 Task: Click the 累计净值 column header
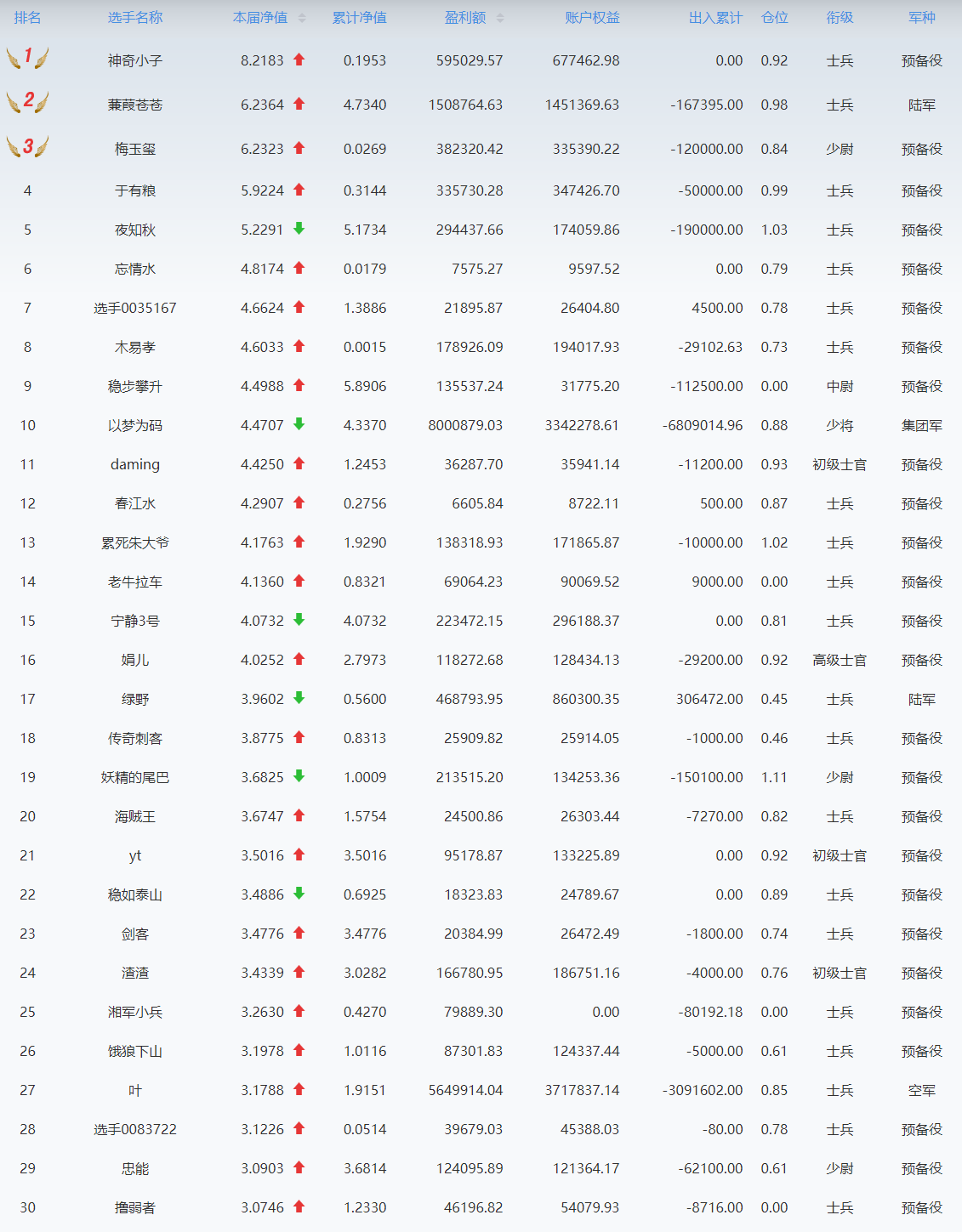[x=359, y=18]
